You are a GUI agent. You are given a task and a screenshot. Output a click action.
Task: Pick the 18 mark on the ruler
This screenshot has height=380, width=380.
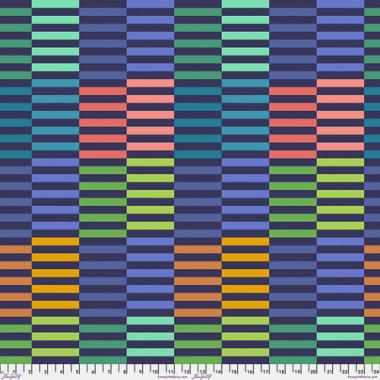tap(281, 372)
